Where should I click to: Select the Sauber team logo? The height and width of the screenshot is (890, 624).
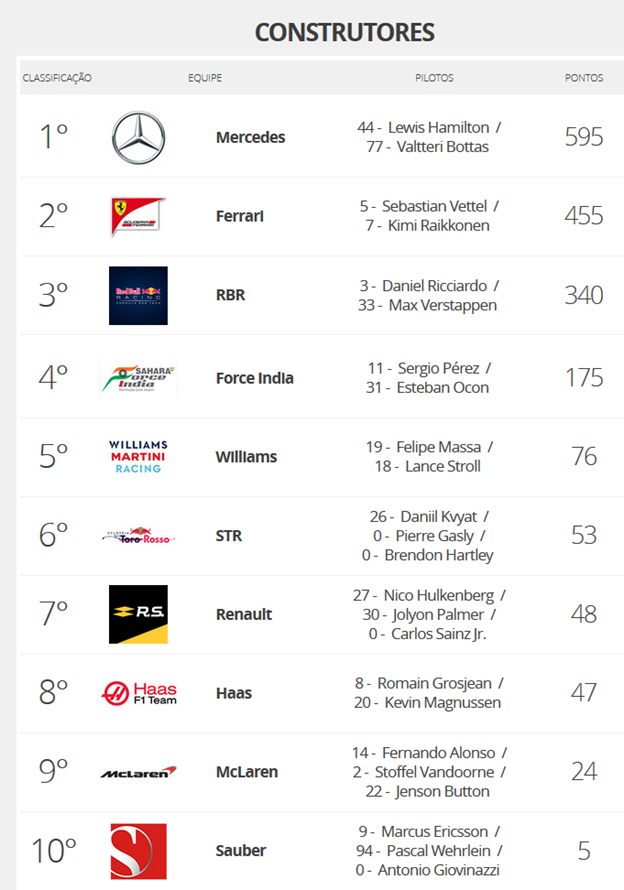[138, 851]
